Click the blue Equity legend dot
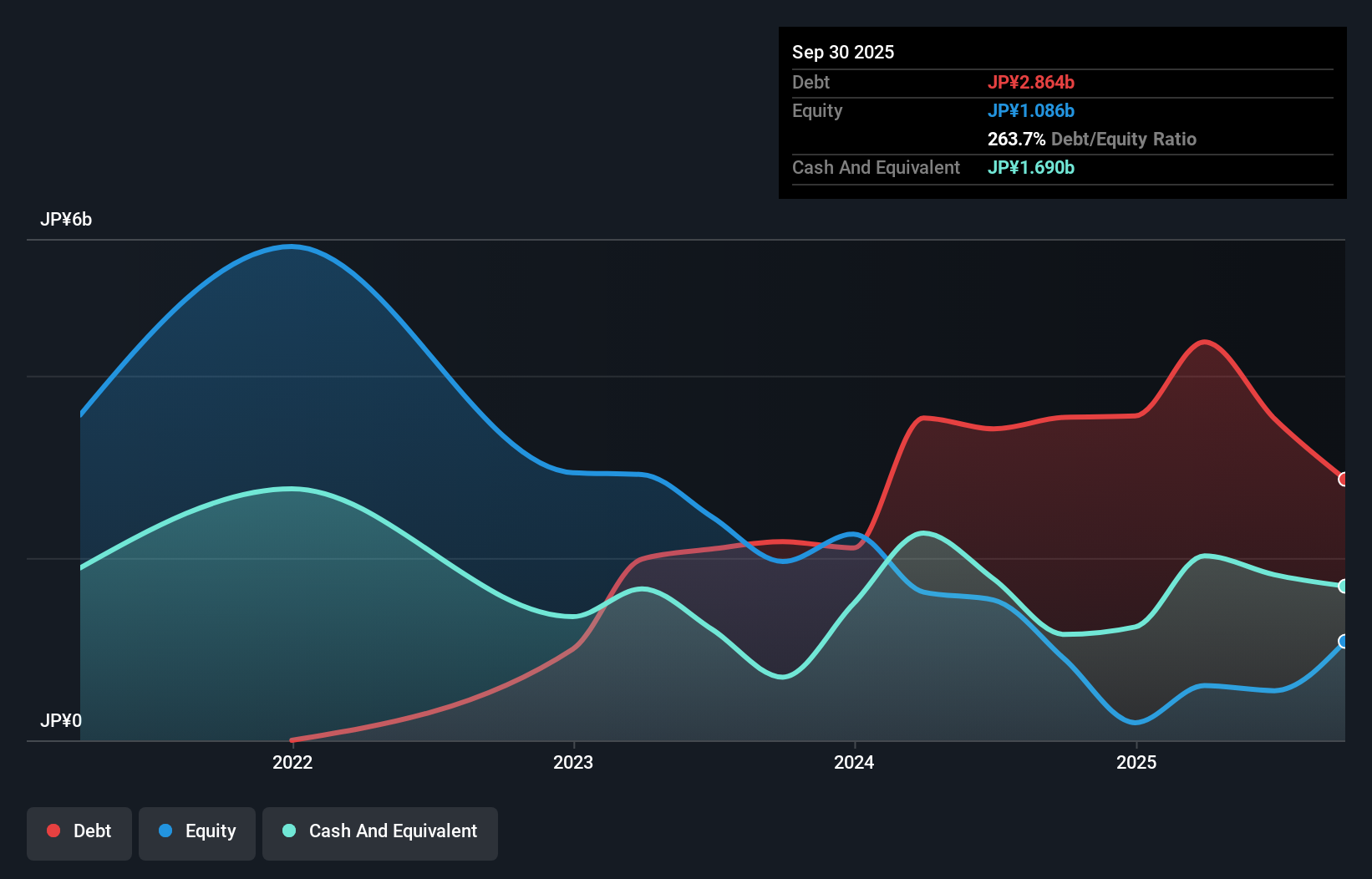The image size is (1372, 879). (x=165, y=832)
